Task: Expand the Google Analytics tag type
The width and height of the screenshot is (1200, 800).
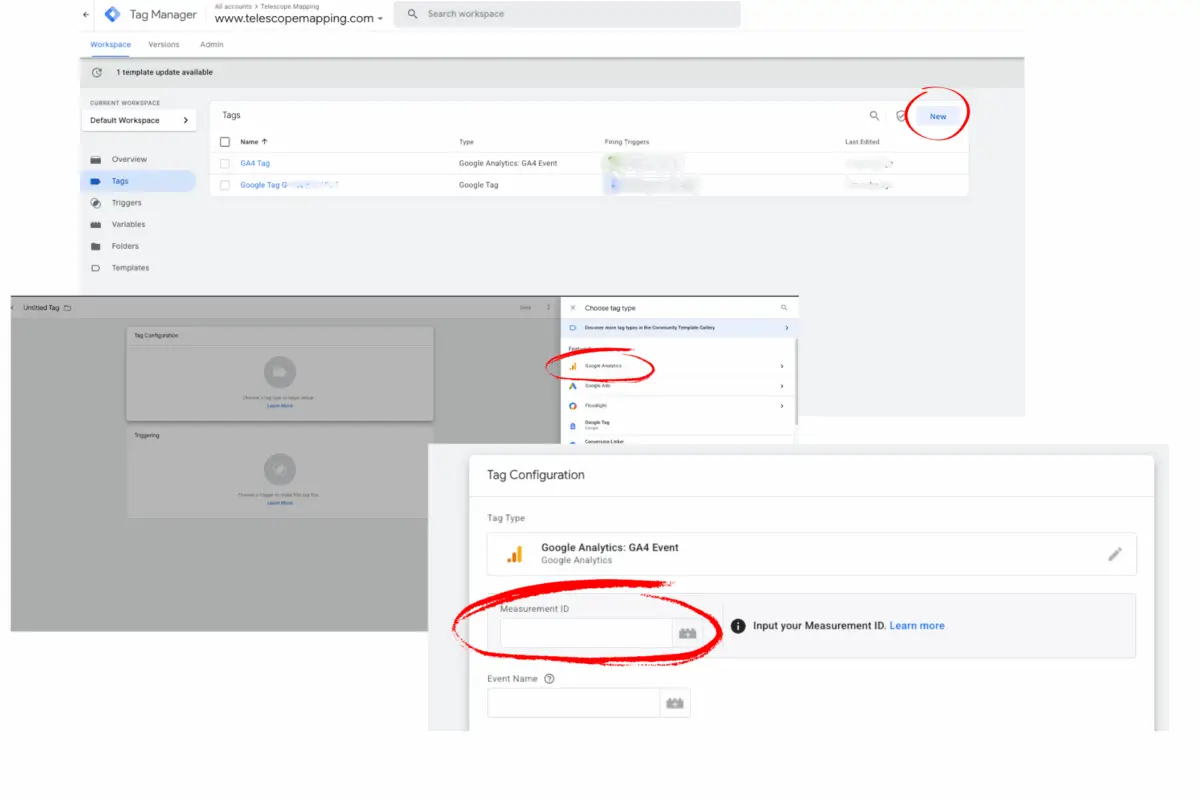Action: coord(680,366)
